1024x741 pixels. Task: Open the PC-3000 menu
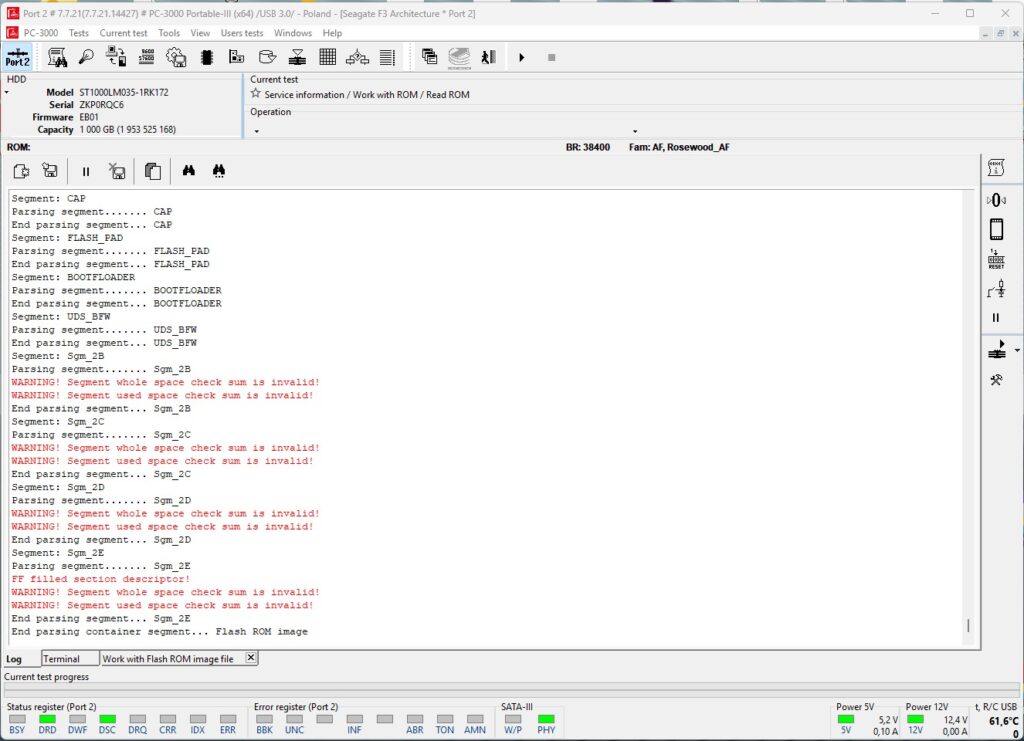click(x=40, y=33)
